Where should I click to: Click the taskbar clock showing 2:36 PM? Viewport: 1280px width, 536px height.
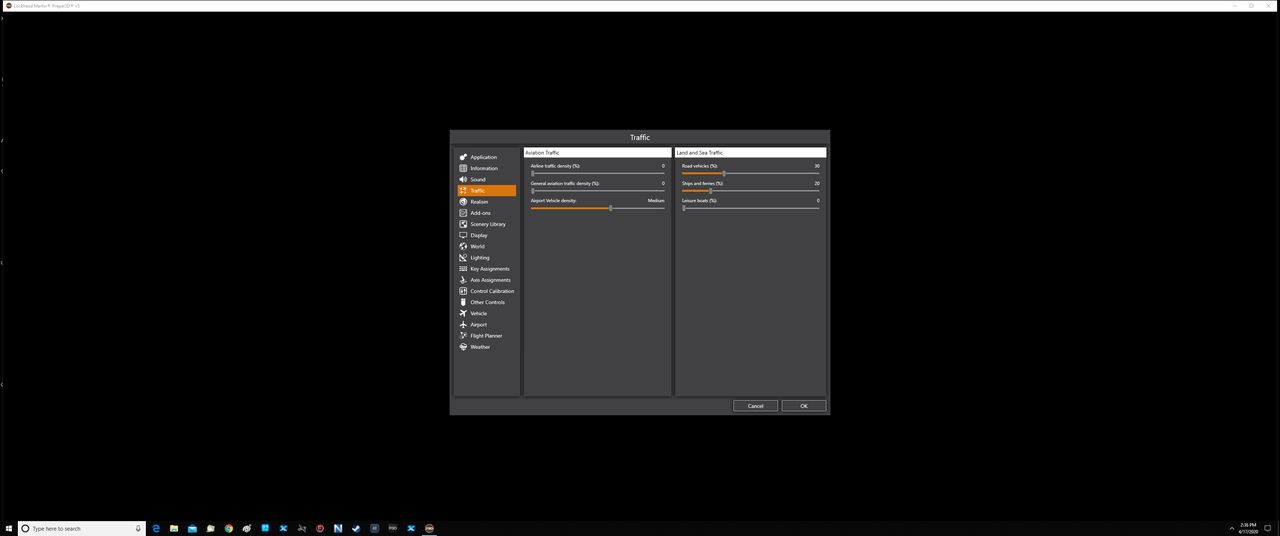click(1248, 528)
